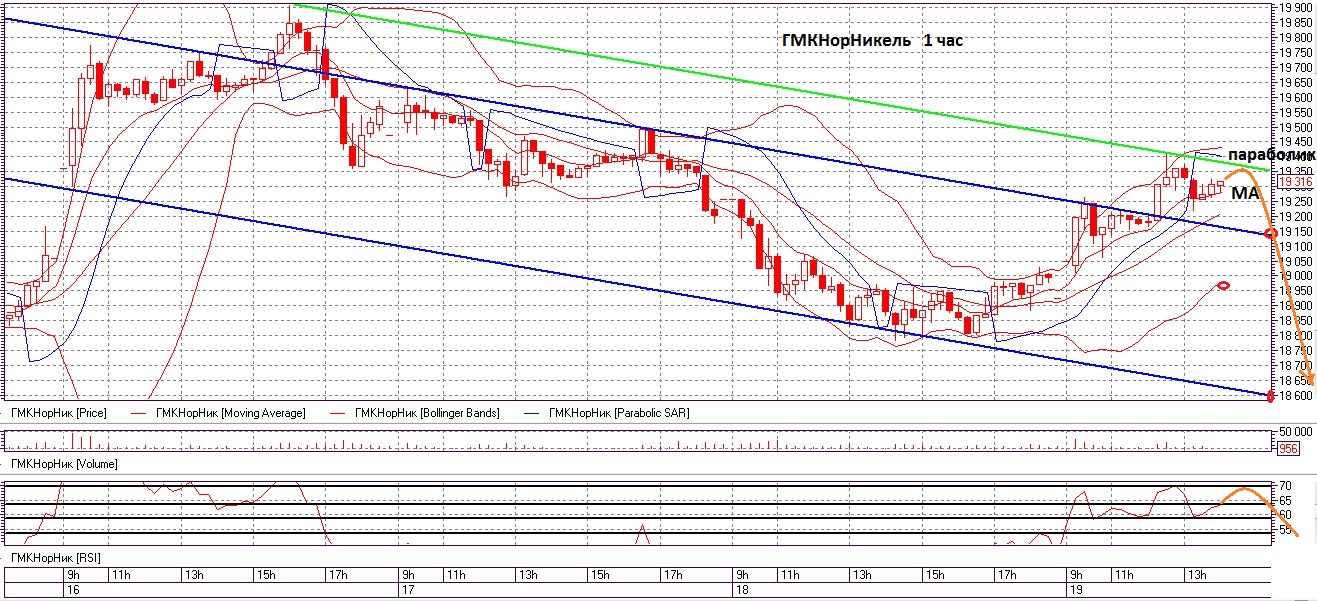Screen dimensions: 1317x601
Task: Click the 9h label above day 18
Action: pos(743,575)
